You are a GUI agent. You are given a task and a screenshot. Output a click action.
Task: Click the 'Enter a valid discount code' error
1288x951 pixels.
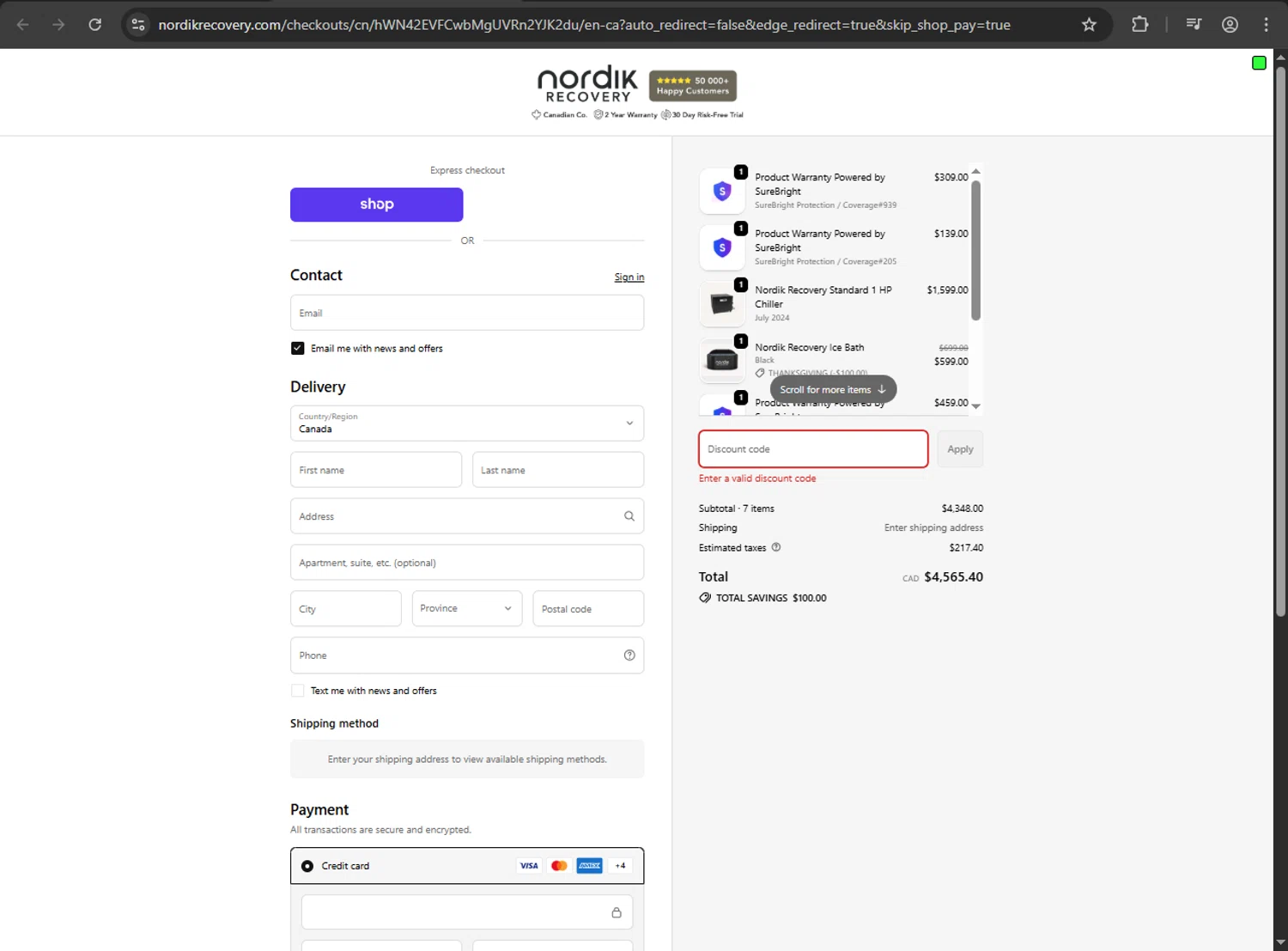(x=757, y=479)
